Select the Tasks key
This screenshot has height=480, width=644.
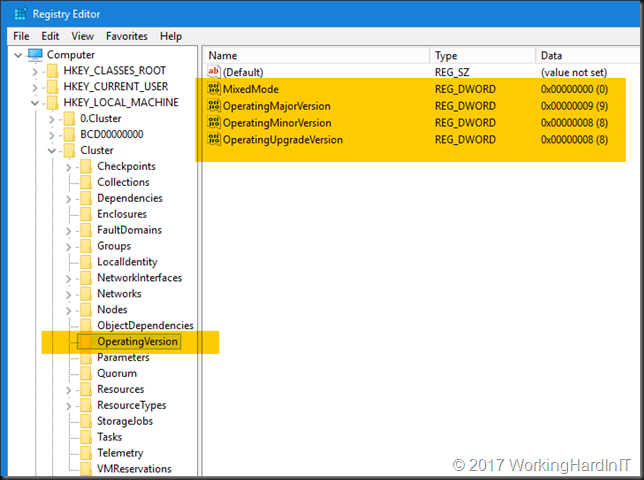point(109,437)
